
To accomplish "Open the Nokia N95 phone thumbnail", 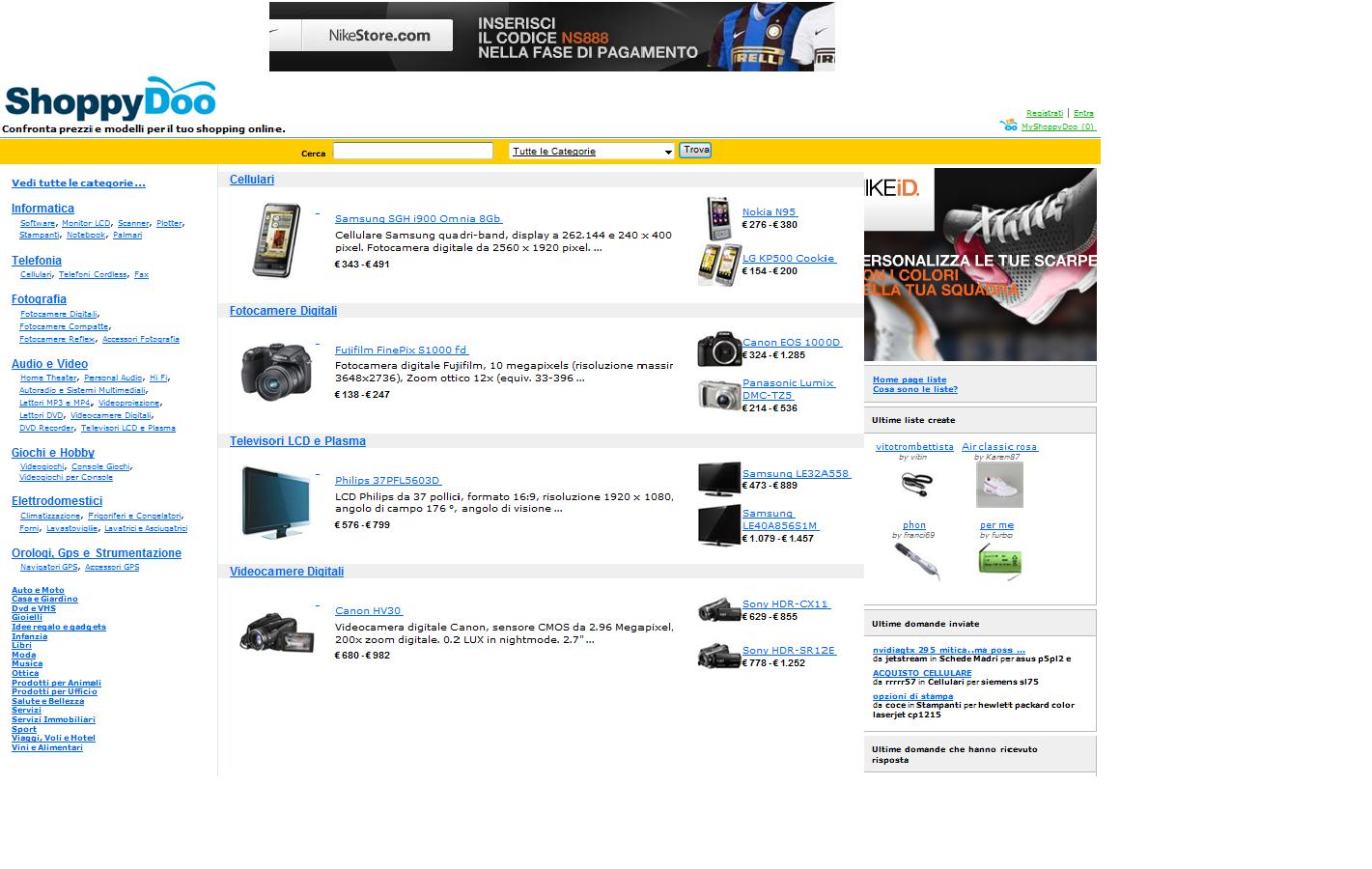I will coord(718,218).
